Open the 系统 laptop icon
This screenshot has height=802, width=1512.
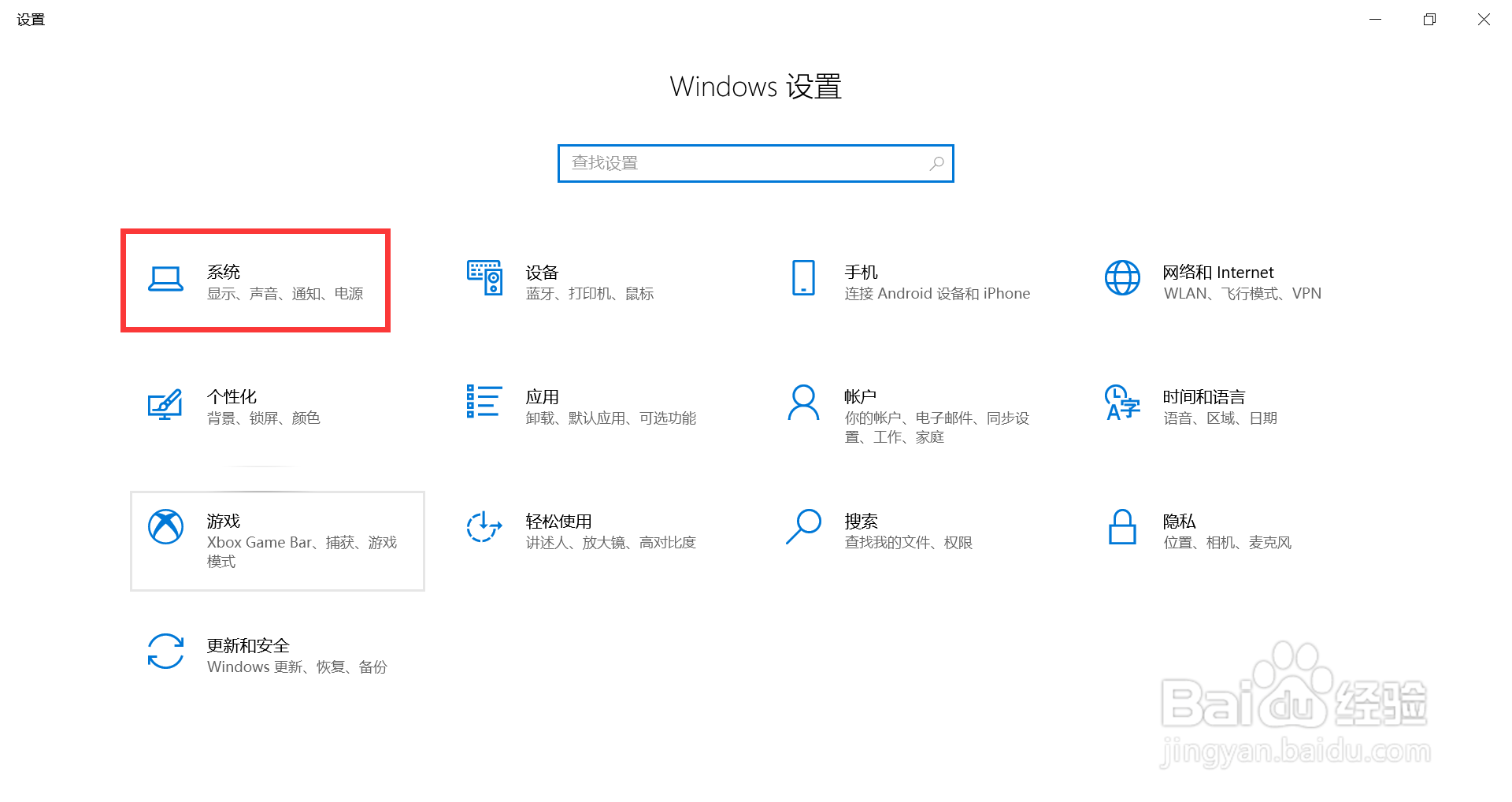[x=165, y=279]
